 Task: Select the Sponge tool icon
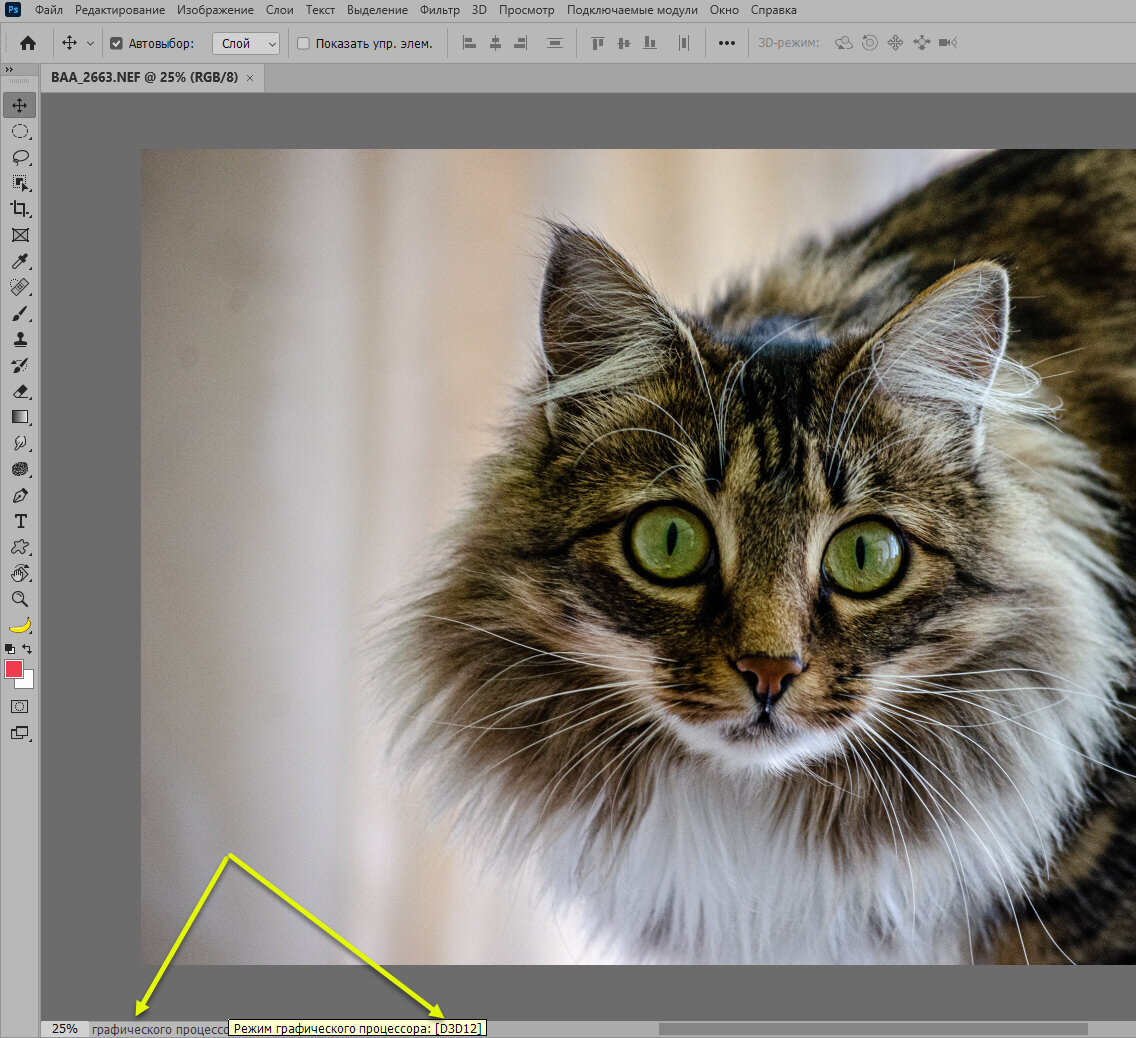point(20,469)
